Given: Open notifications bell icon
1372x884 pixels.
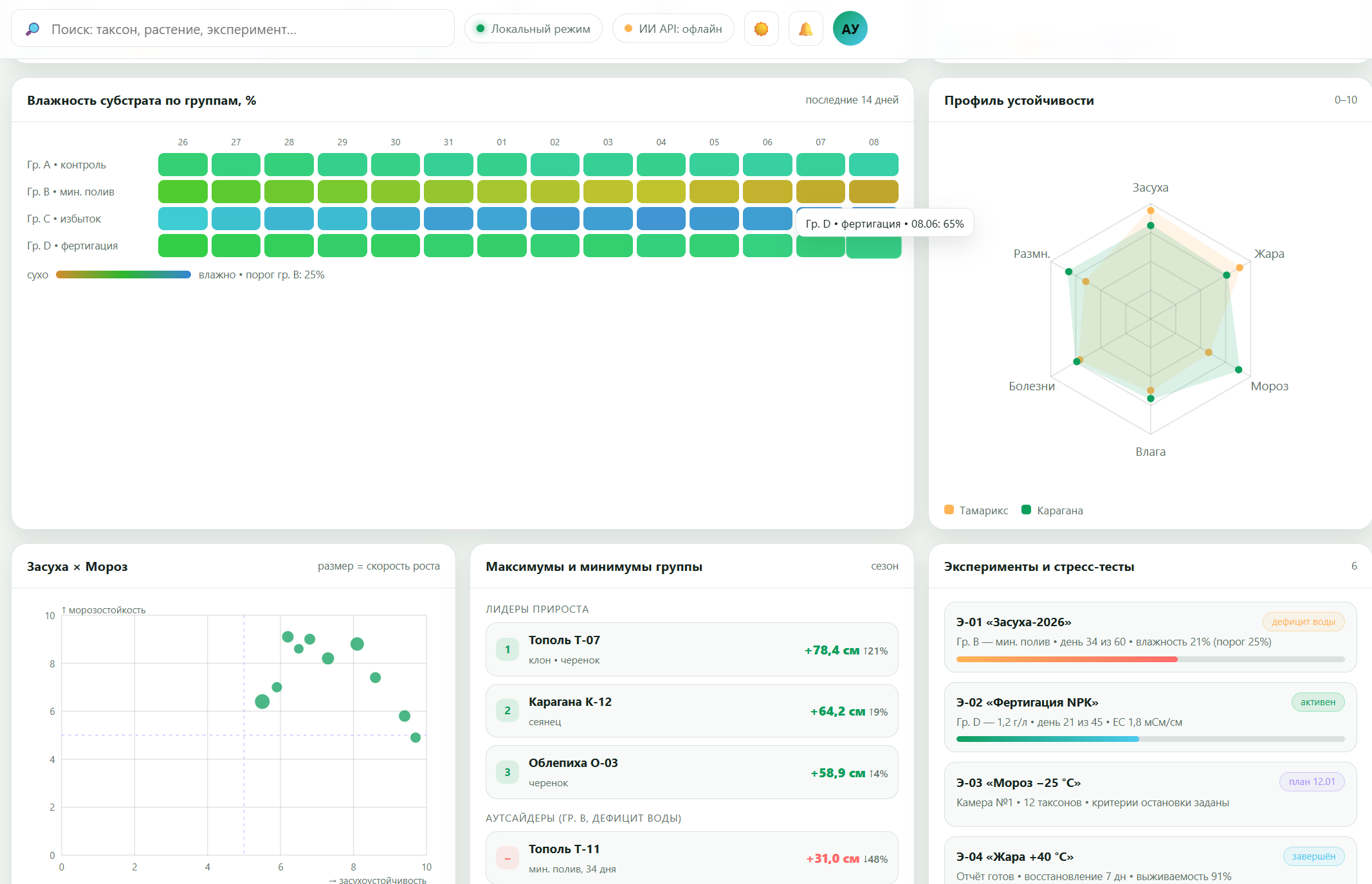Looking at the screenshot, I should tap(806, 29).
